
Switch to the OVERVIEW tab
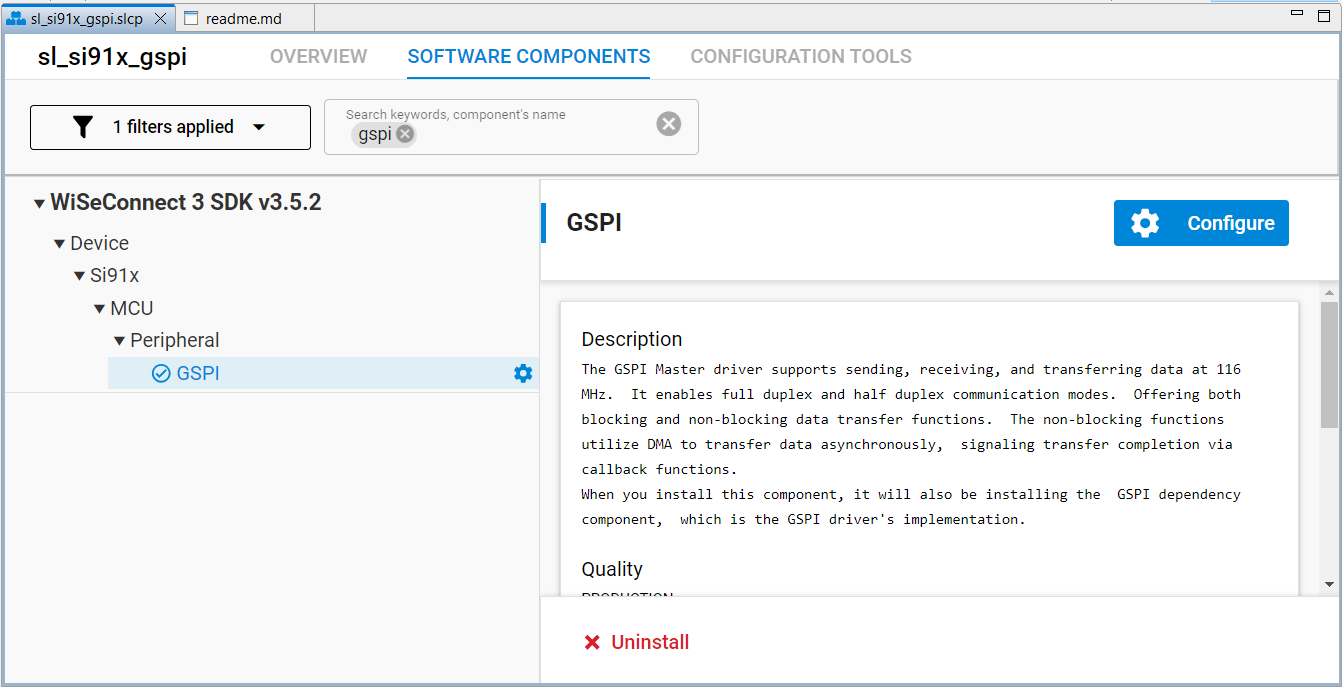[x=318, y=56]
